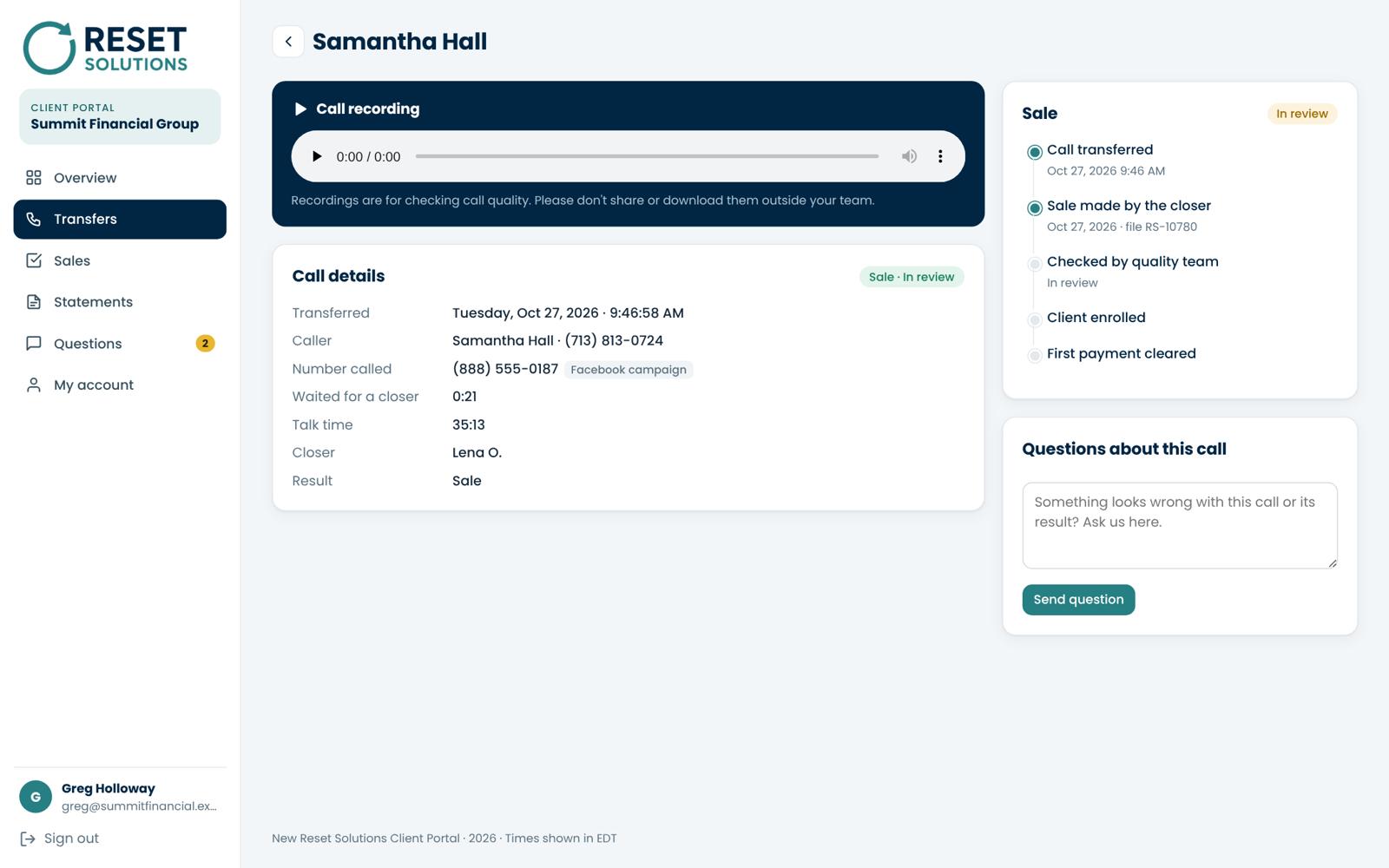Open My account page
1389x868 pixels.
(120, 385)
